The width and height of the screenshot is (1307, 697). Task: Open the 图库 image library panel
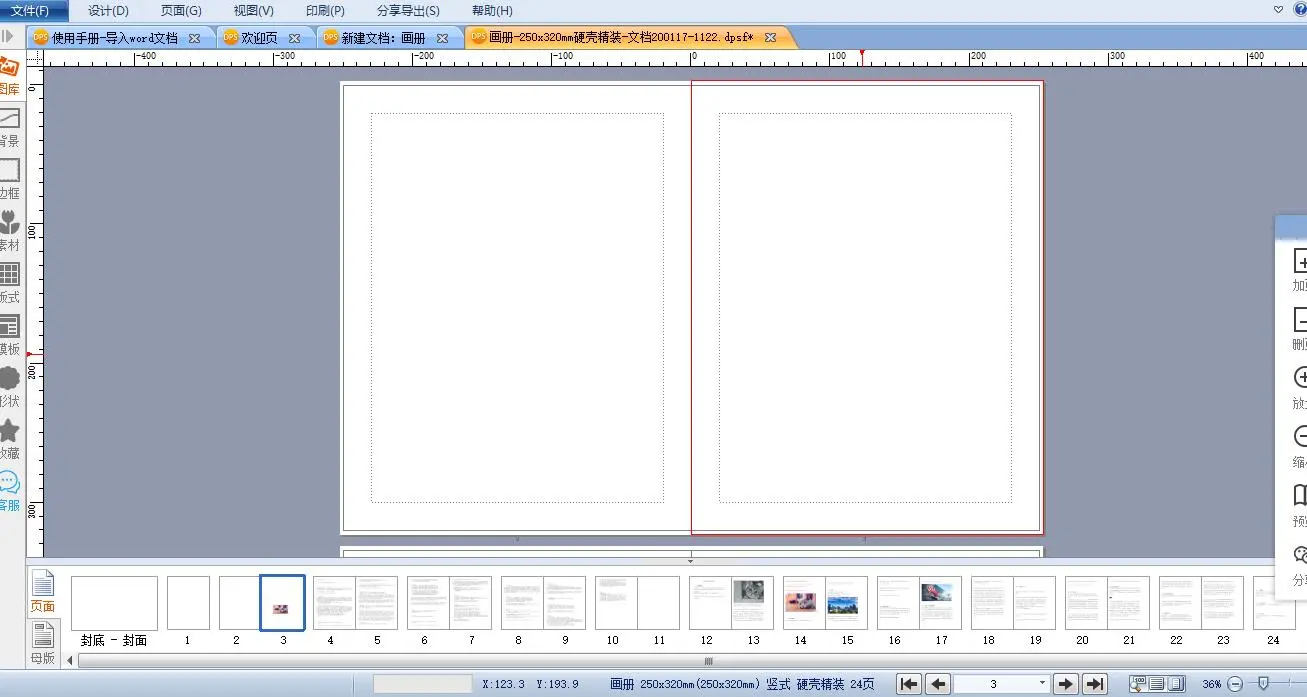[9, 76]
